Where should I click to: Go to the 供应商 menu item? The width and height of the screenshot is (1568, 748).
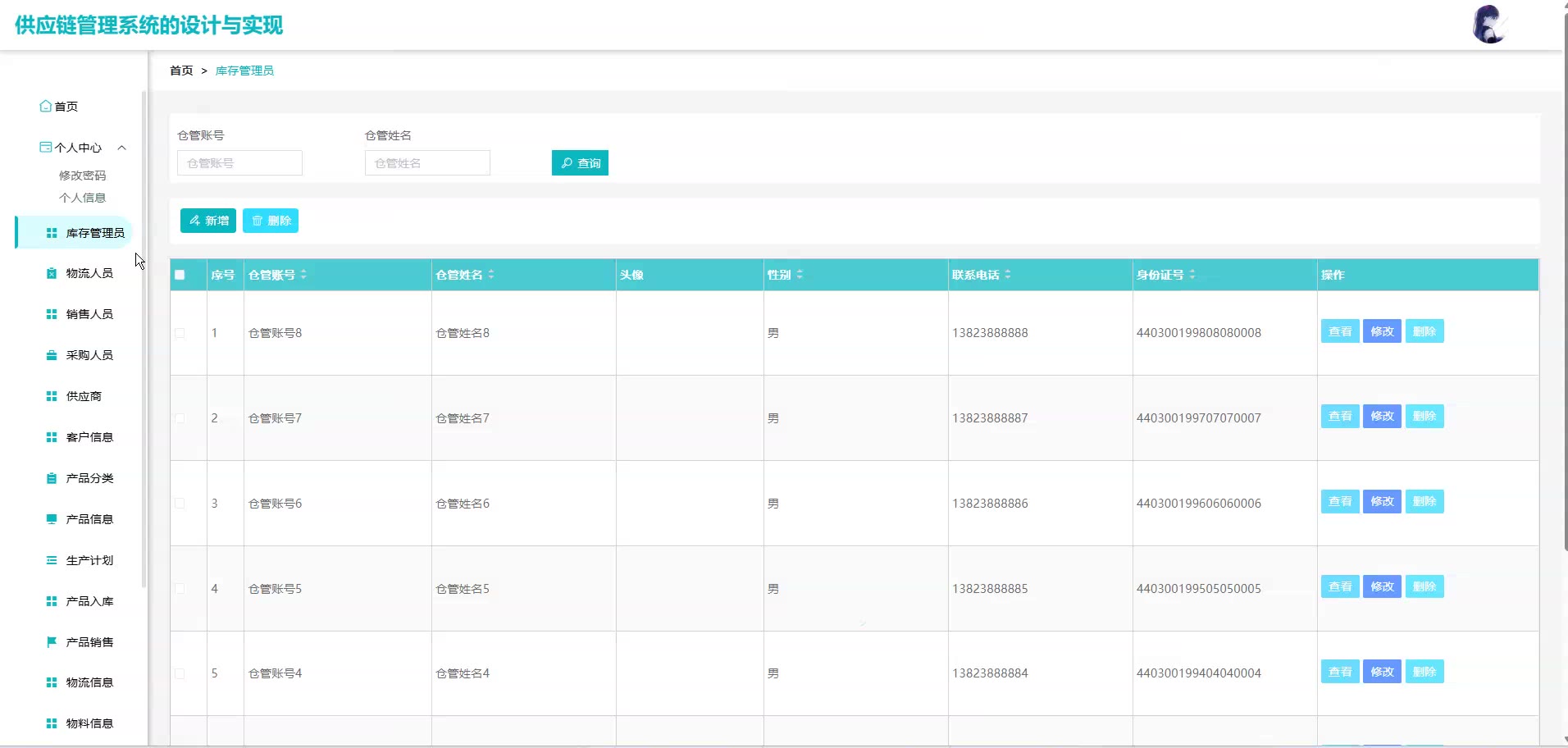84,396
